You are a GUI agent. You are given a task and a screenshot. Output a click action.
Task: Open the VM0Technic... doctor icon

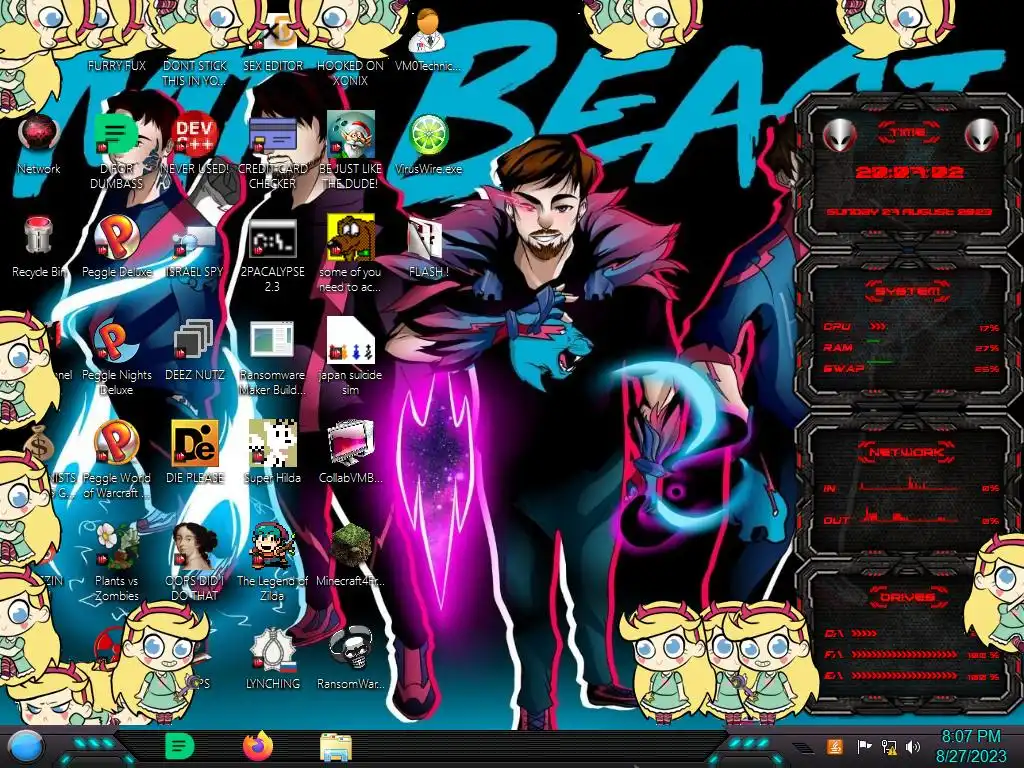(x=428, y=40)
